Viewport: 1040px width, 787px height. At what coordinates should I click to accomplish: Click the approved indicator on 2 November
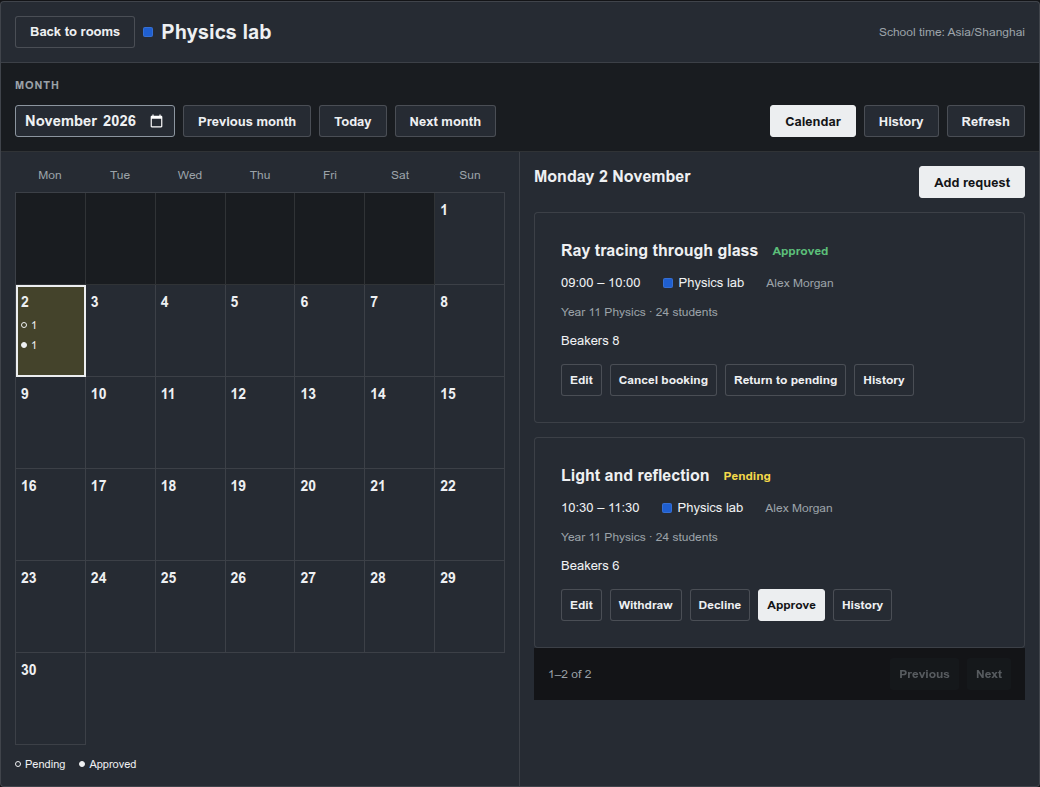click(x=29, y=345)
